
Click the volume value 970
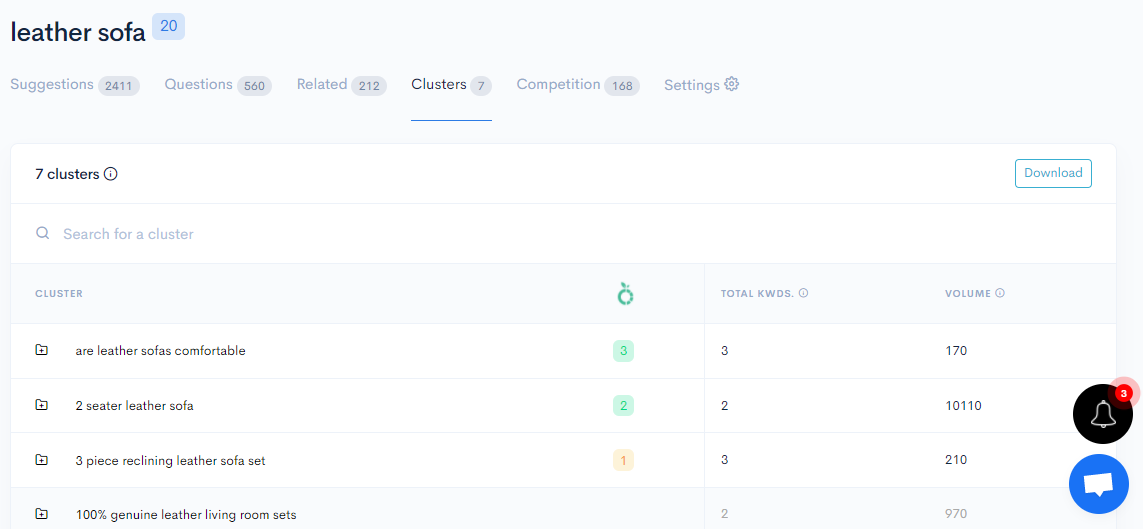(x=956, y=514)
